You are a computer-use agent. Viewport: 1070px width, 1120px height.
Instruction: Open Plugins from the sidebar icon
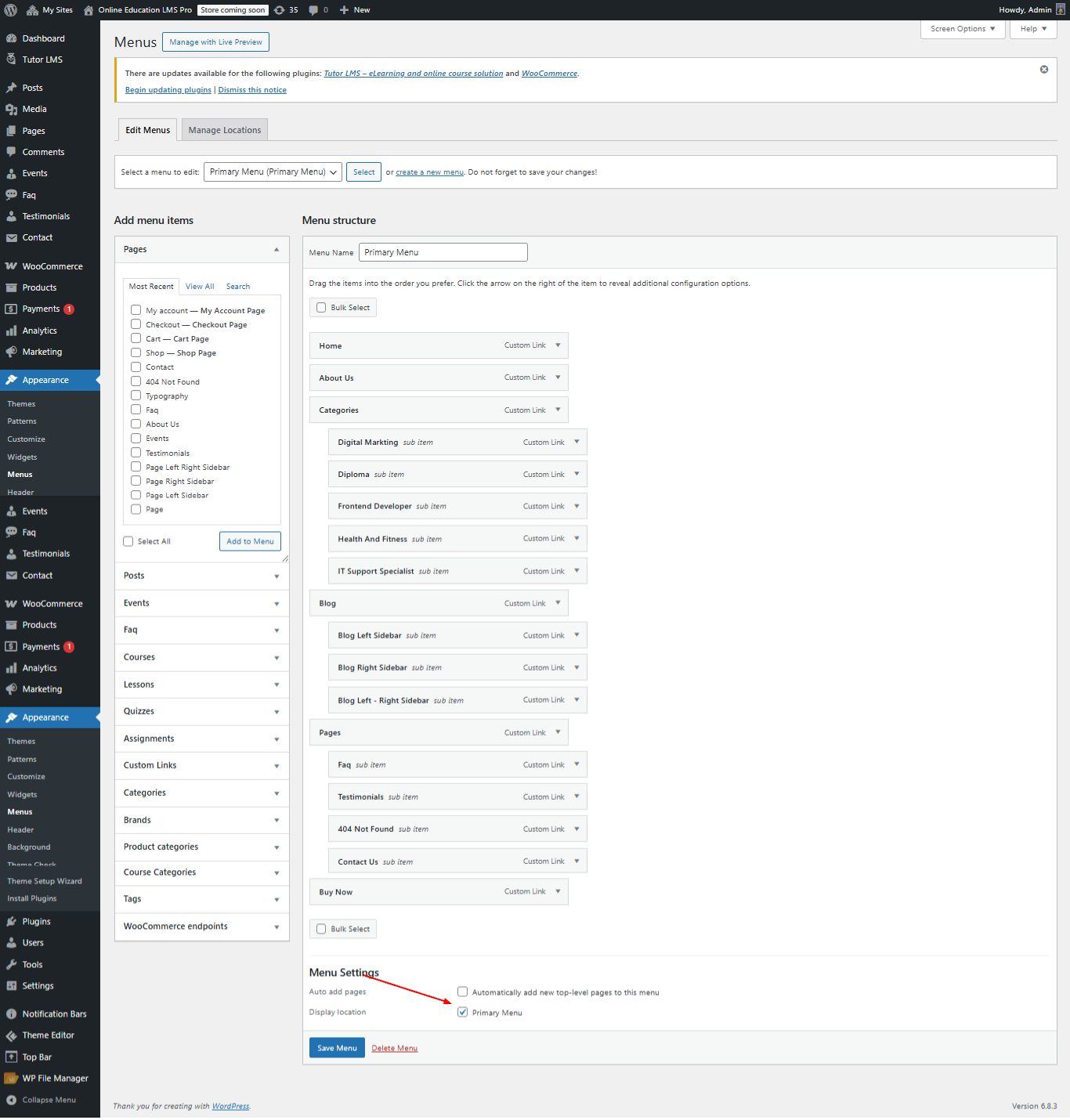point(11,922)
